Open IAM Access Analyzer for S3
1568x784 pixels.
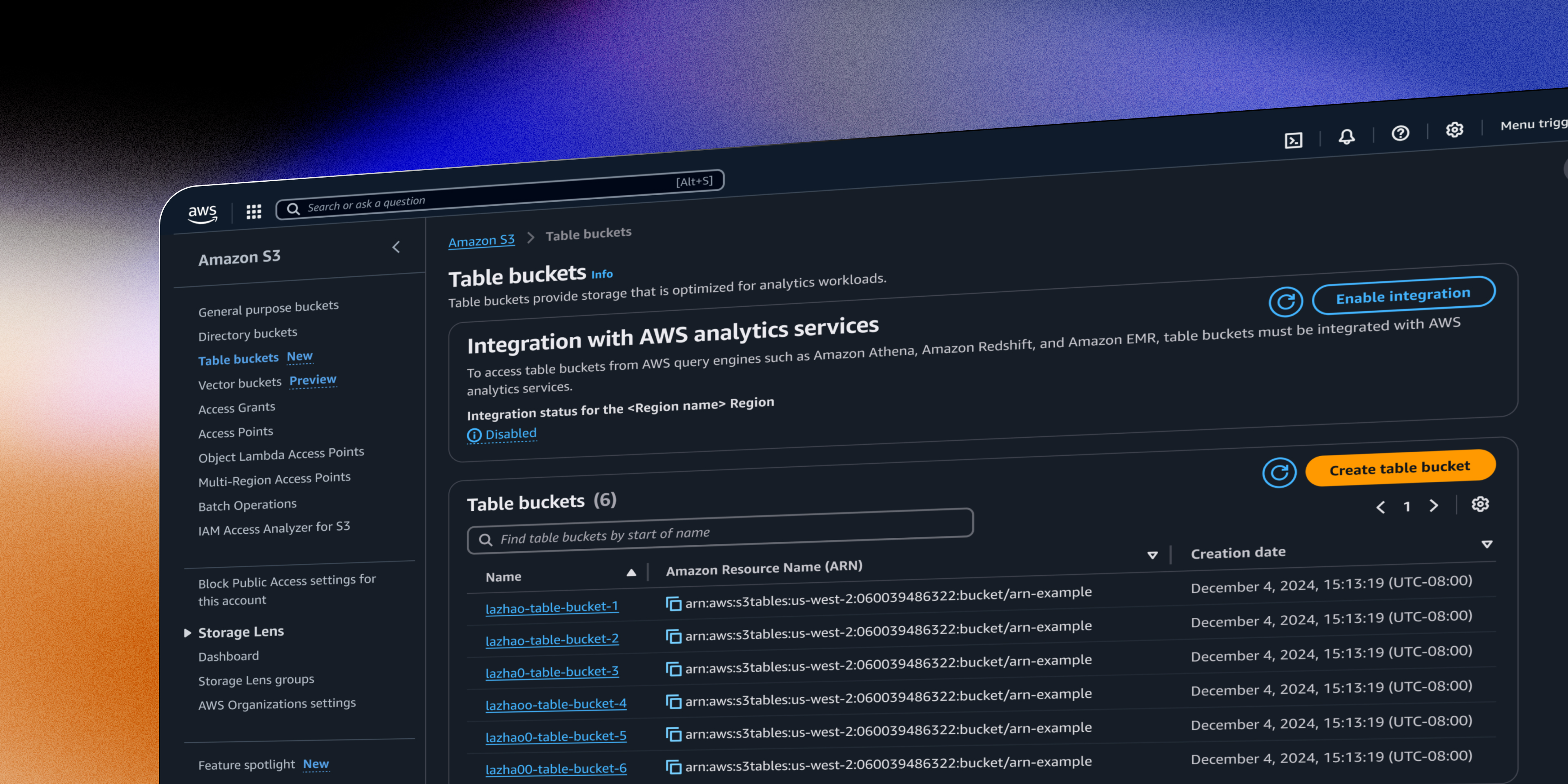(274, 528)
